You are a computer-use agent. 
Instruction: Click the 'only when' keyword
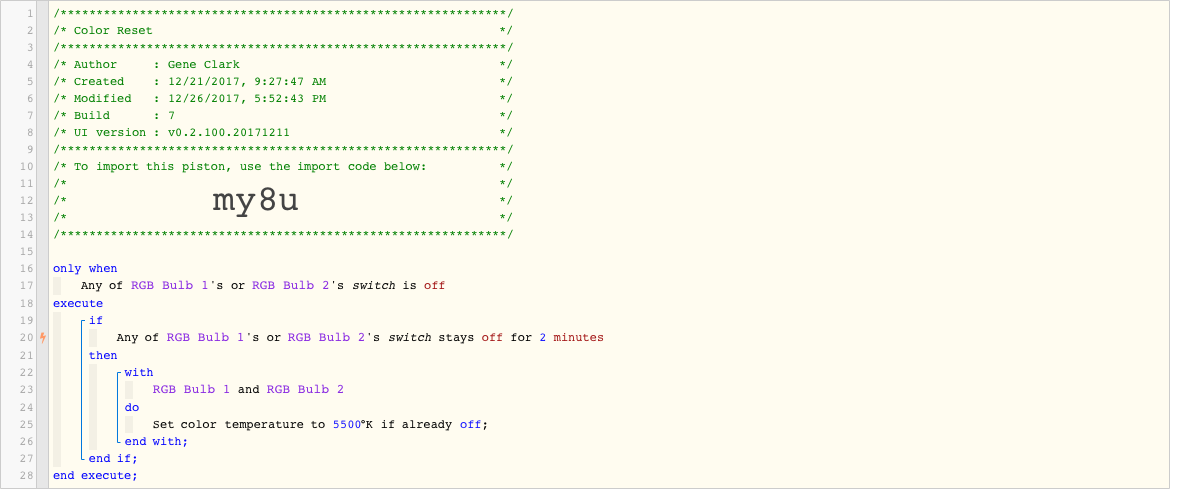tap(85, 268)
